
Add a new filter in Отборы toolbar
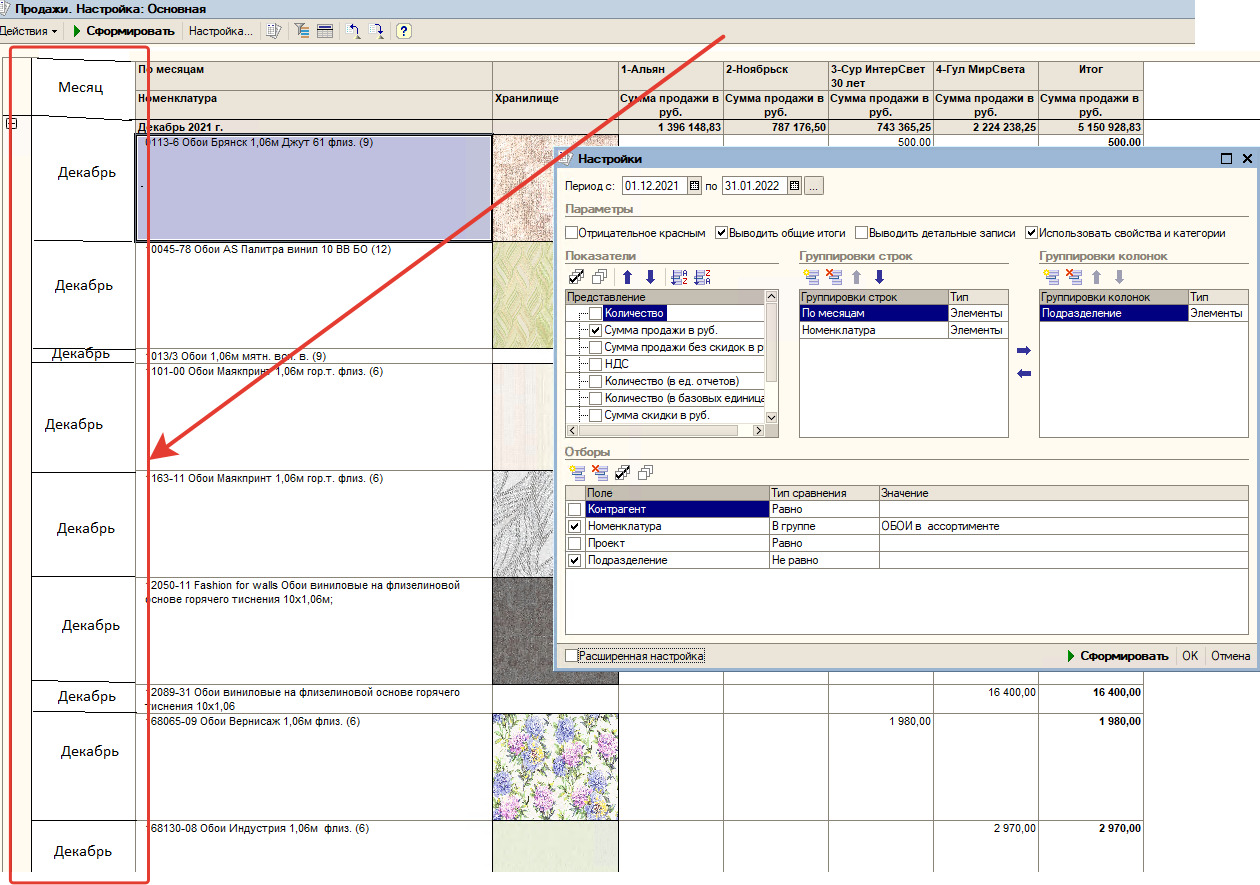[576, 472]
